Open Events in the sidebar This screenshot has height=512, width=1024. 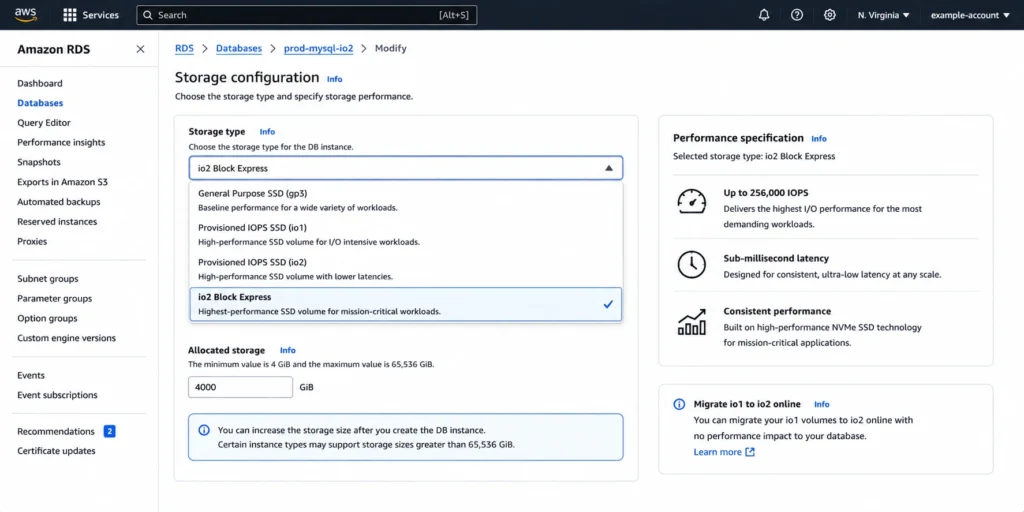[x=31, y=376]
